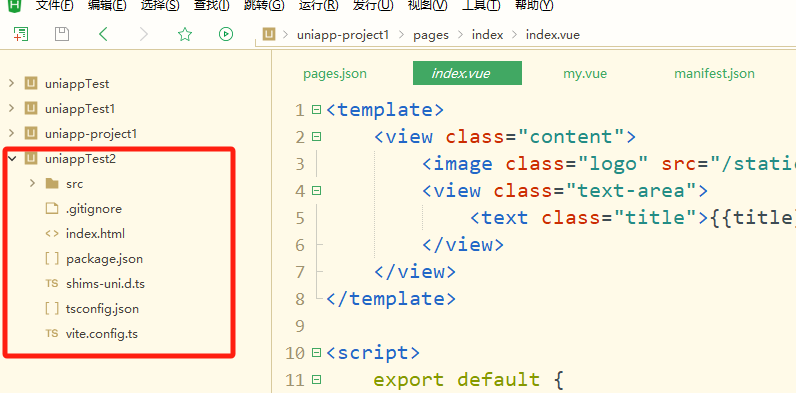Open the 工具(T) menu

(x=481, y=6)
